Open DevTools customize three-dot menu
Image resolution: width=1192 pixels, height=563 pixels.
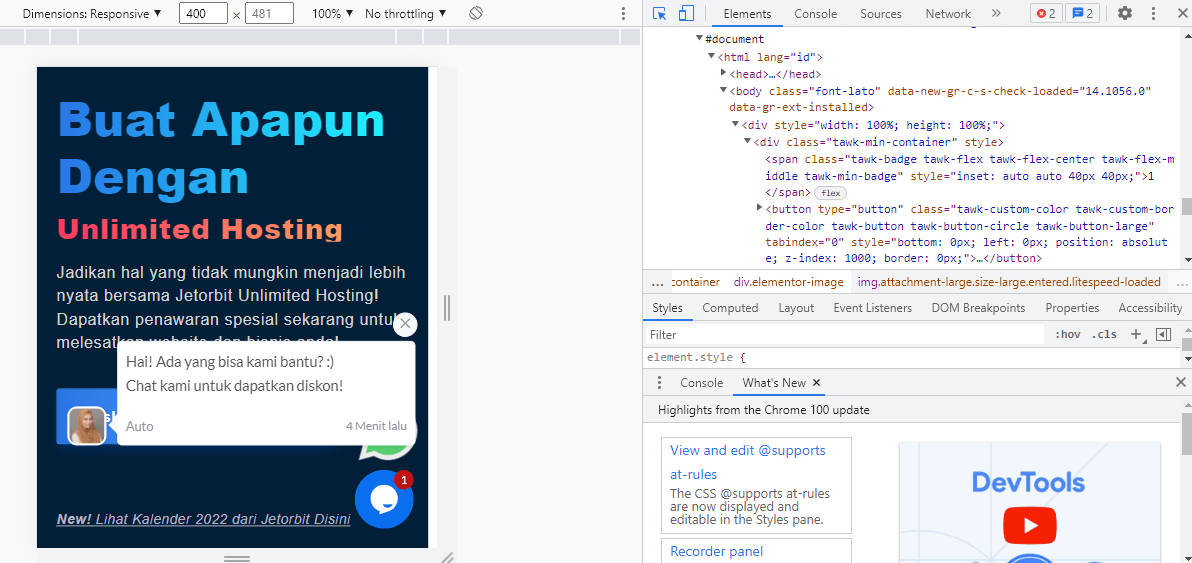[x=1153, y=13]
